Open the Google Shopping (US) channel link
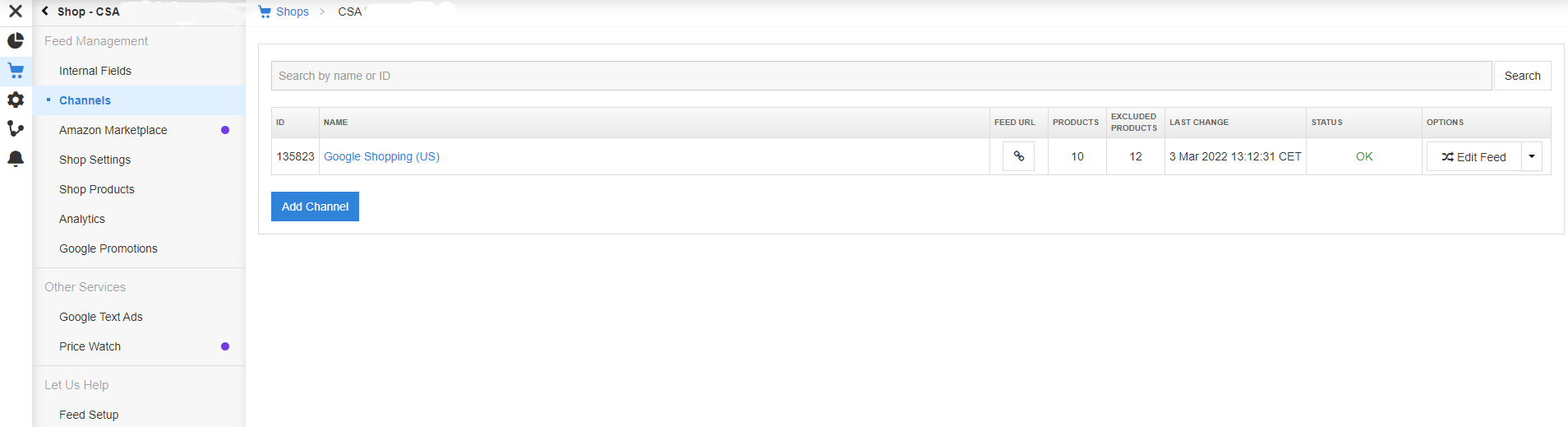The image size is (1568, 427). 381,156
